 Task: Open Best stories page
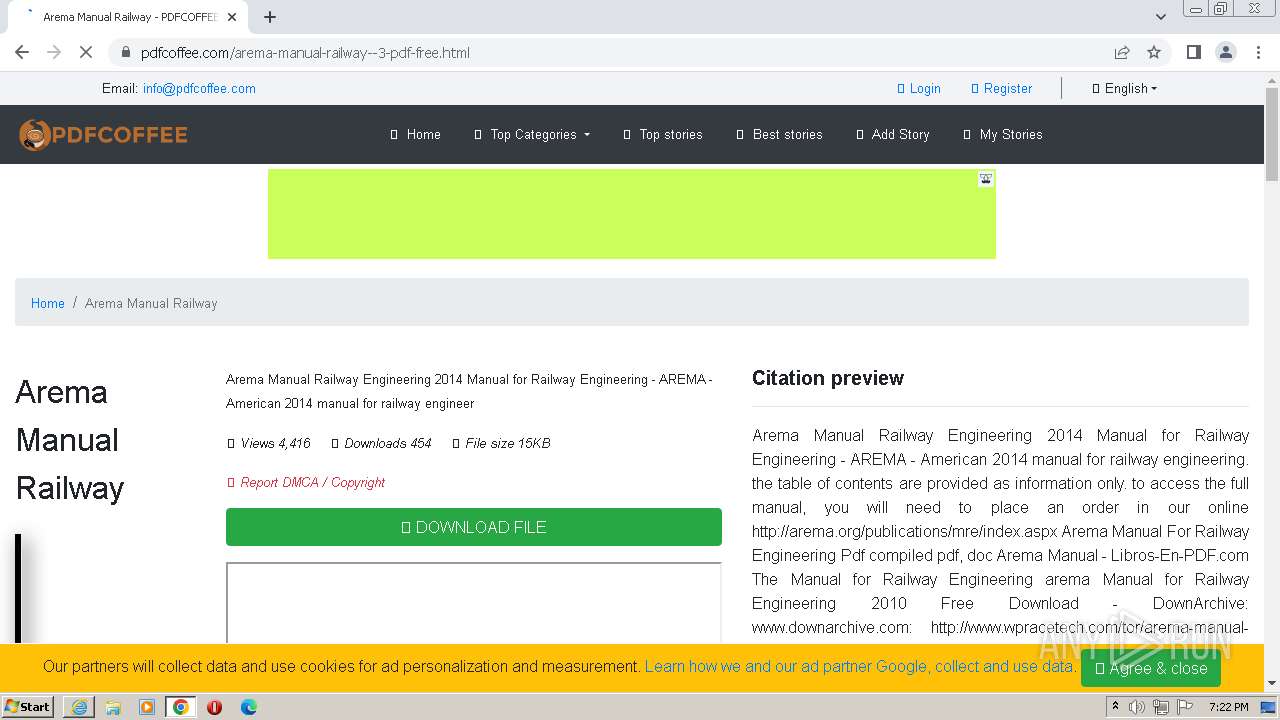(779, 134)
